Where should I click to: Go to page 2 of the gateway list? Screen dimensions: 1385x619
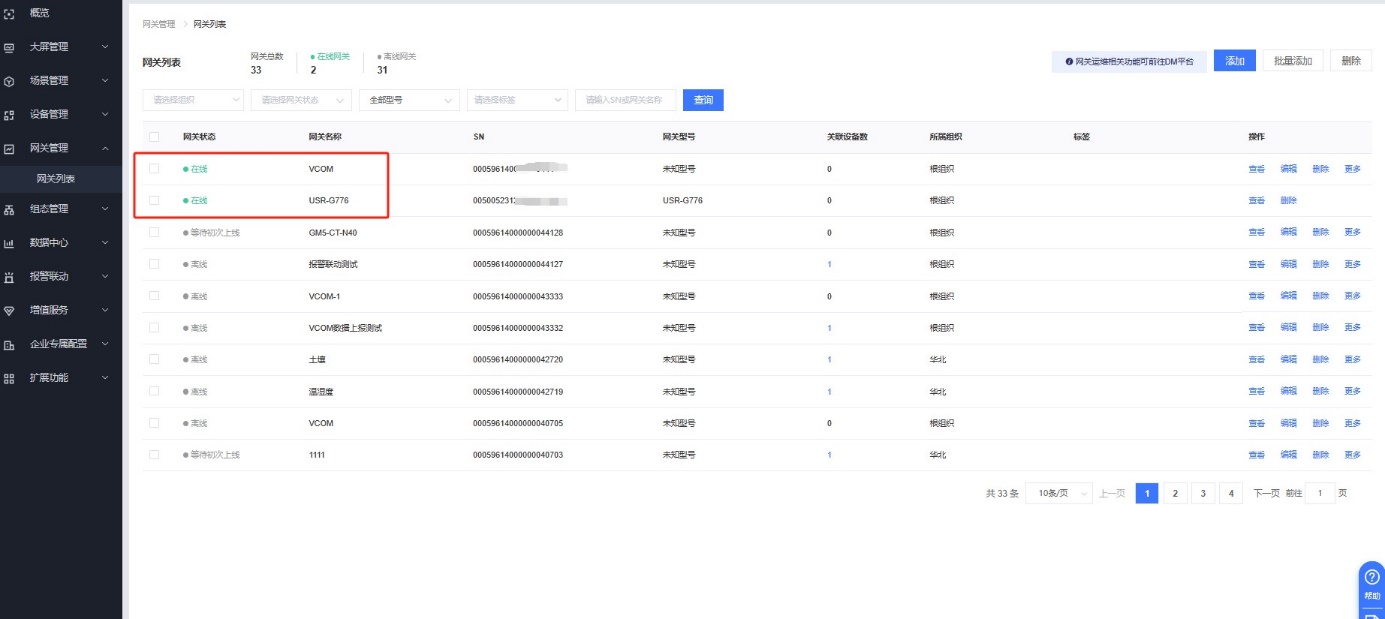click(1175, 493)
